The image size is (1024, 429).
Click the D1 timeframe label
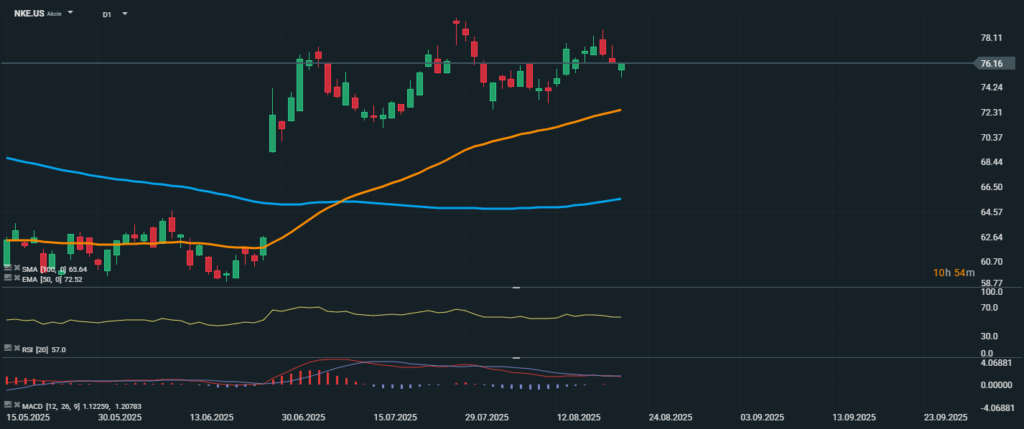point(107,15)
